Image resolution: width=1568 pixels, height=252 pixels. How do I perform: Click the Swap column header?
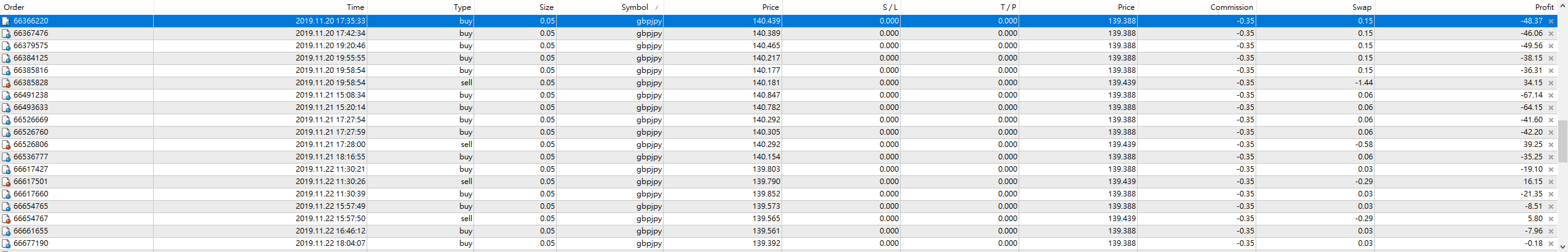tap(1362, 7)
